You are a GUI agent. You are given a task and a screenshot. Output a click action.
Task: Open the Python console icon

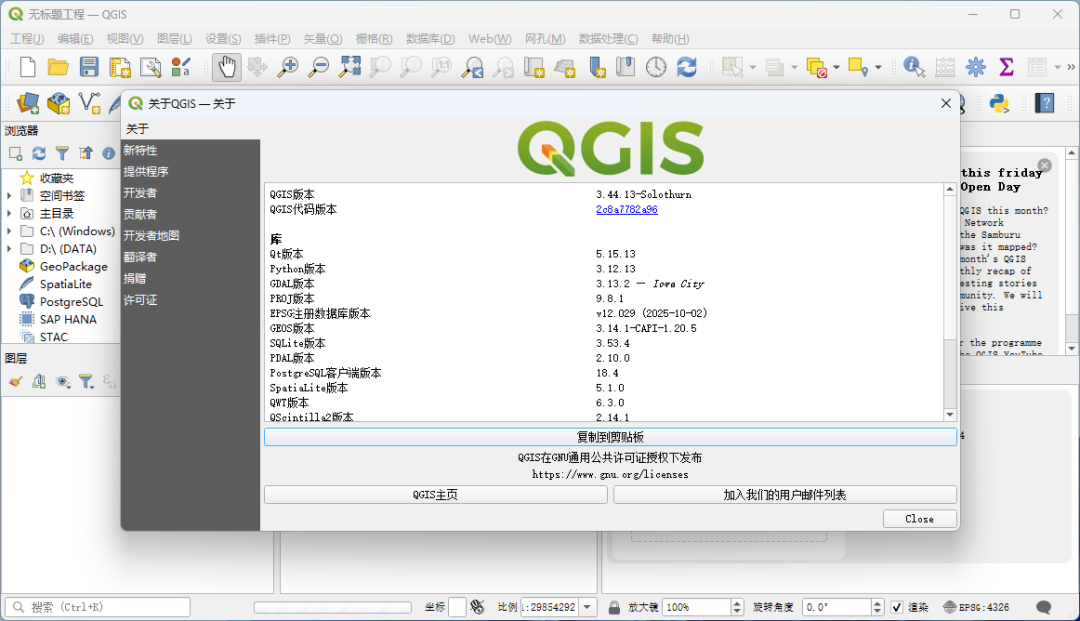(x=999, y=103)
